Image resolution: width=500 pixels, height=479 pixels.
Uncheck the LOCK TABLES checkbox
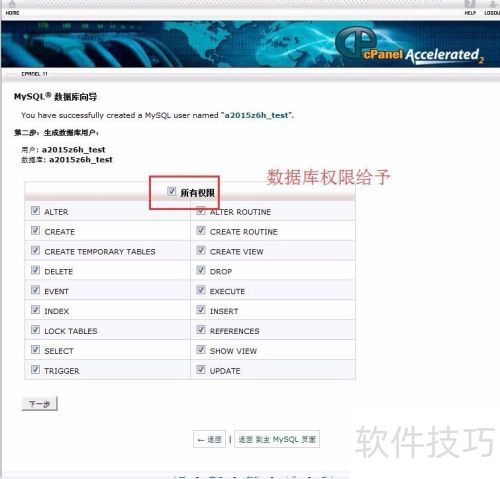[x=35, y=330]
